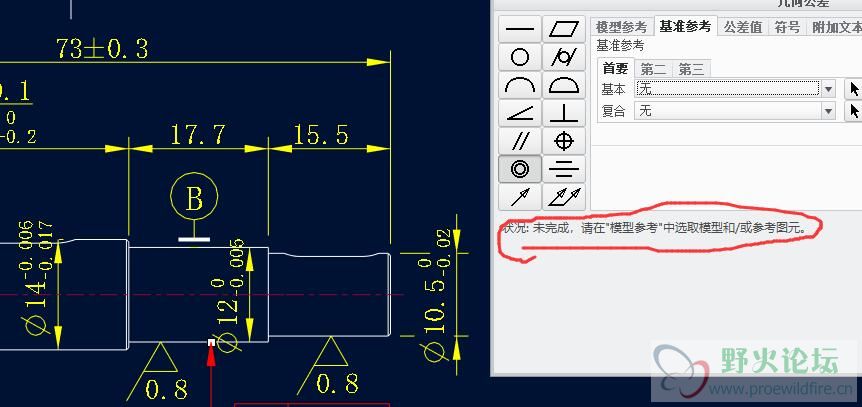The height and width of the screenshot is (407, 862).
Task: Select the parallelism tolerance symbol
Action: pos(520,141)
